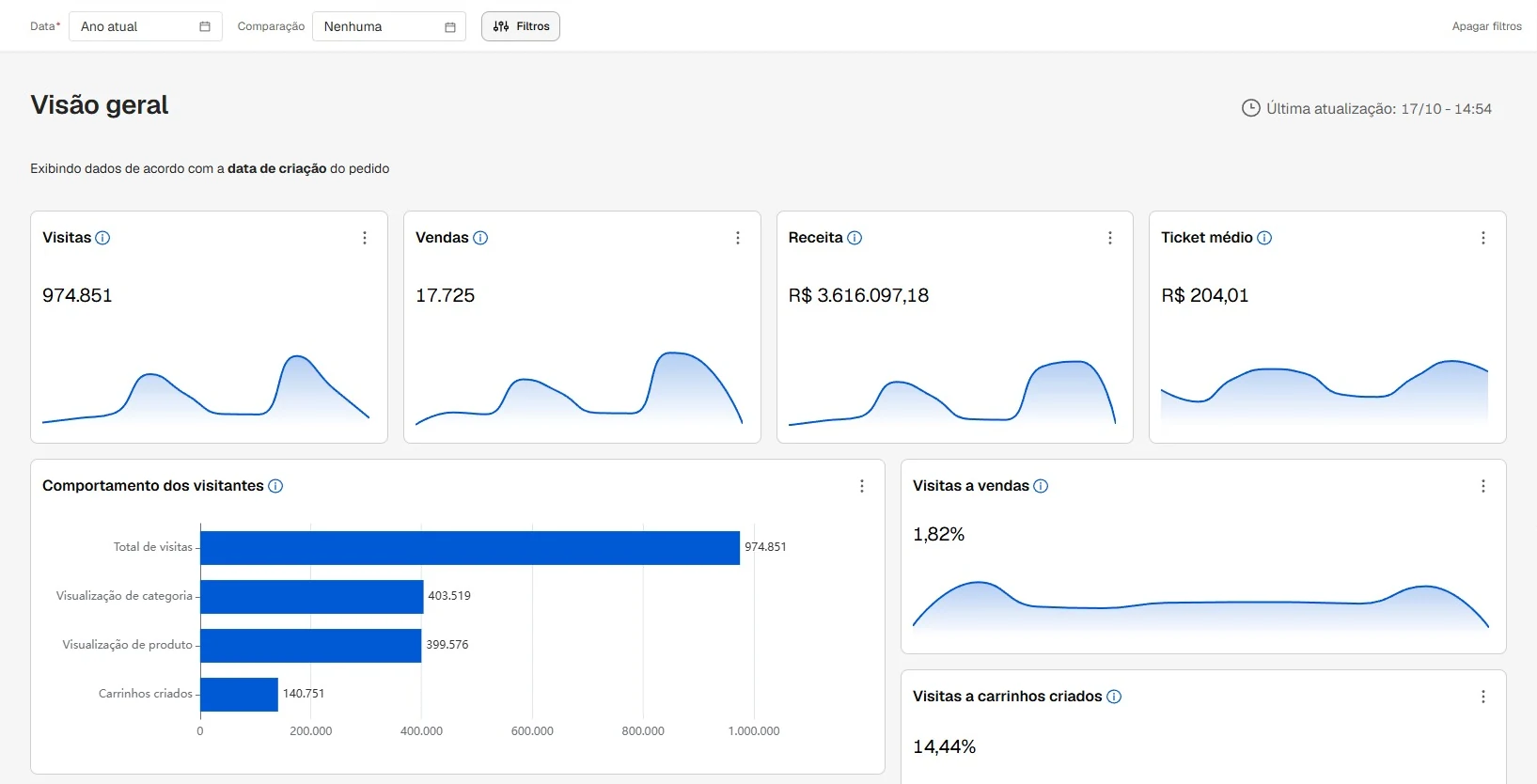Click the calendar icon in the Comparação field

[450, 27]
